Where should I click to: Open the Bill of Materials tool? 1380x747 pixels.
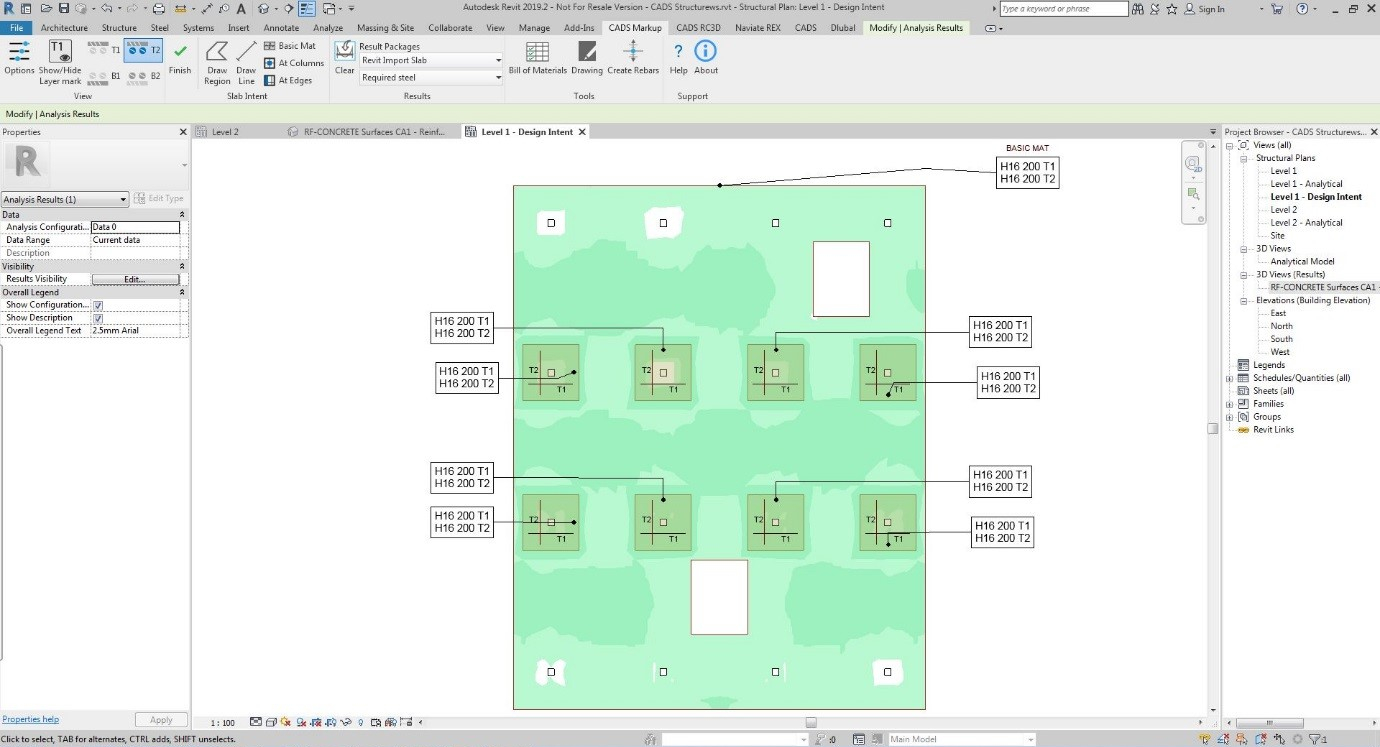(537, 60)
